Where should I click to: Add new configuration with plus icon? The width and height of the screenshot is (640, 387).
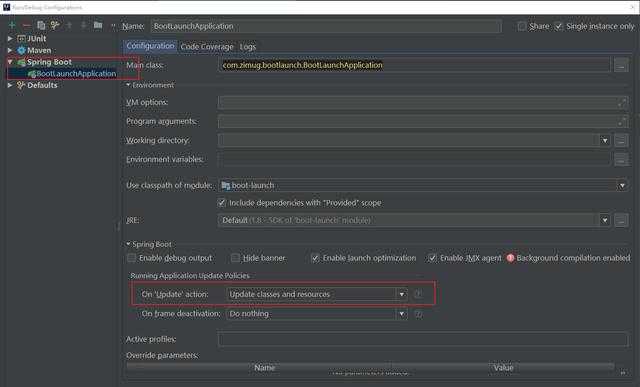point(12,25)
